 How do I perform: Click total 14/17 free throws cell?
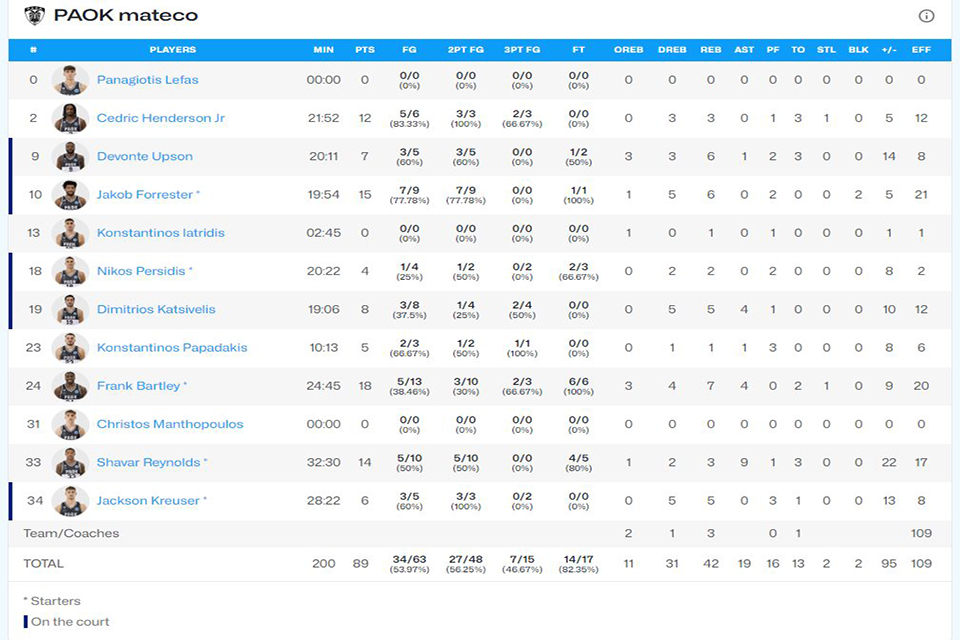579,563
